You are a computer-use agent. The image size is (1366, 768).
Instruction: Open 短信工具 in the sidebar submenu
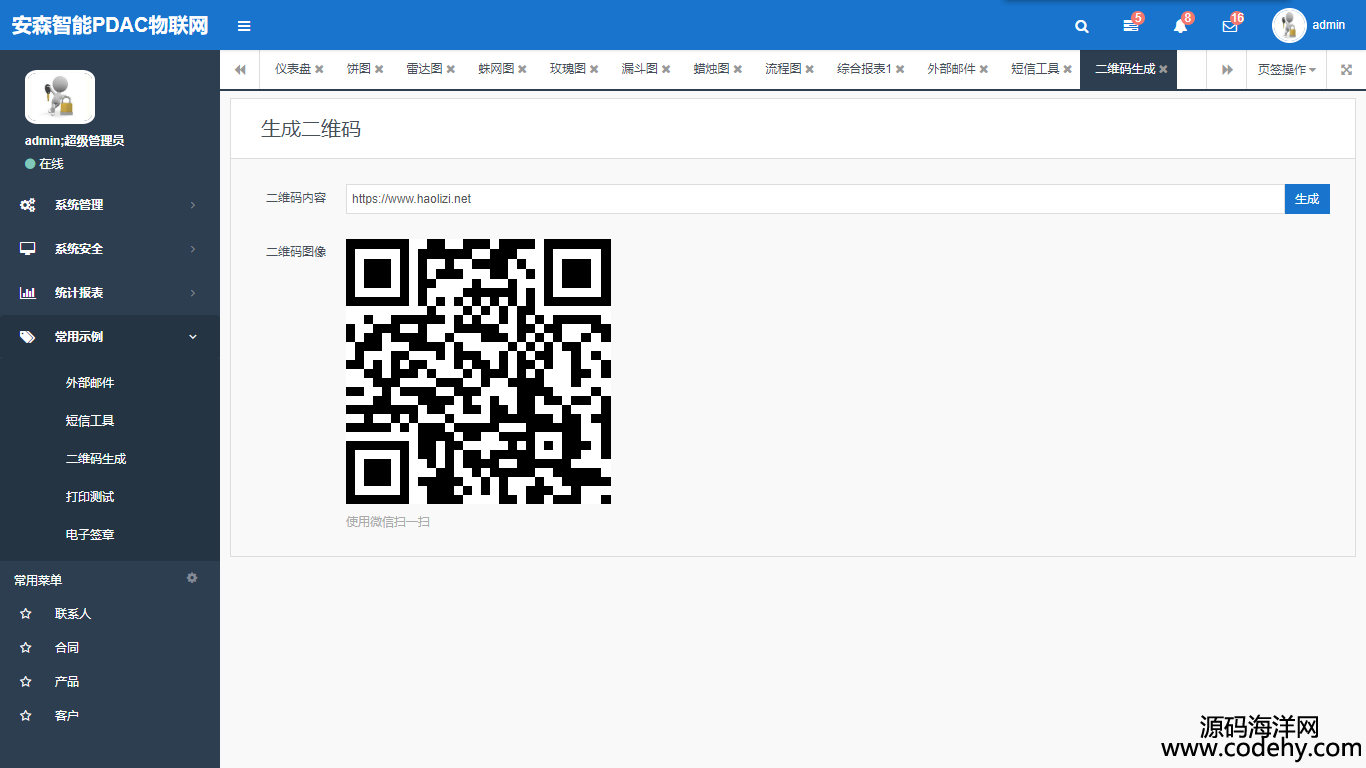pos(90,421)
